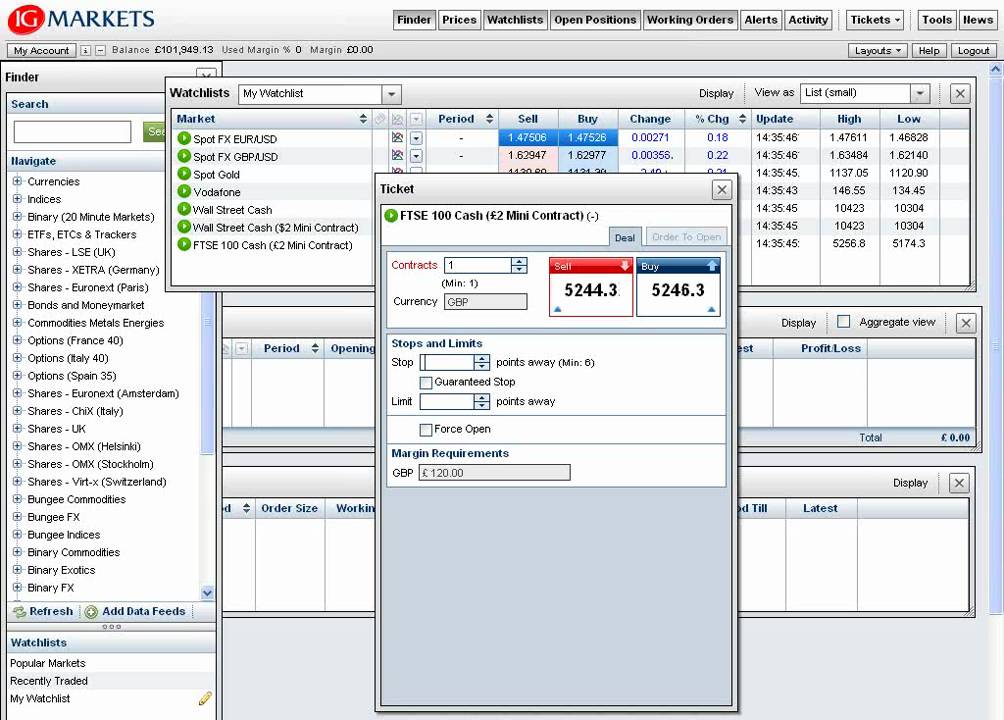Click green icon for Wall Street Cash $2 Mini

(184, 226)
